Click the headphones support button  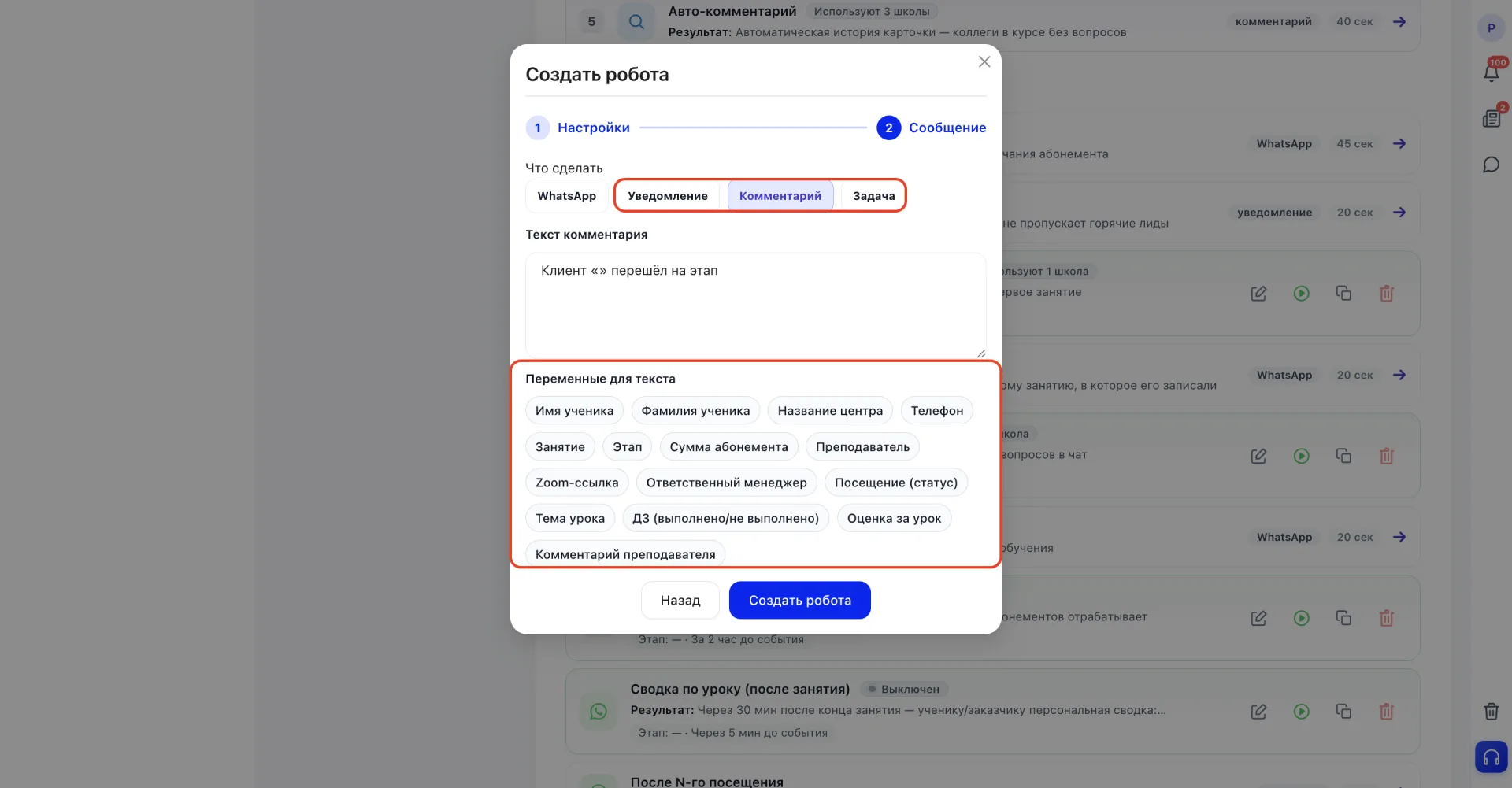point(1491,757)
